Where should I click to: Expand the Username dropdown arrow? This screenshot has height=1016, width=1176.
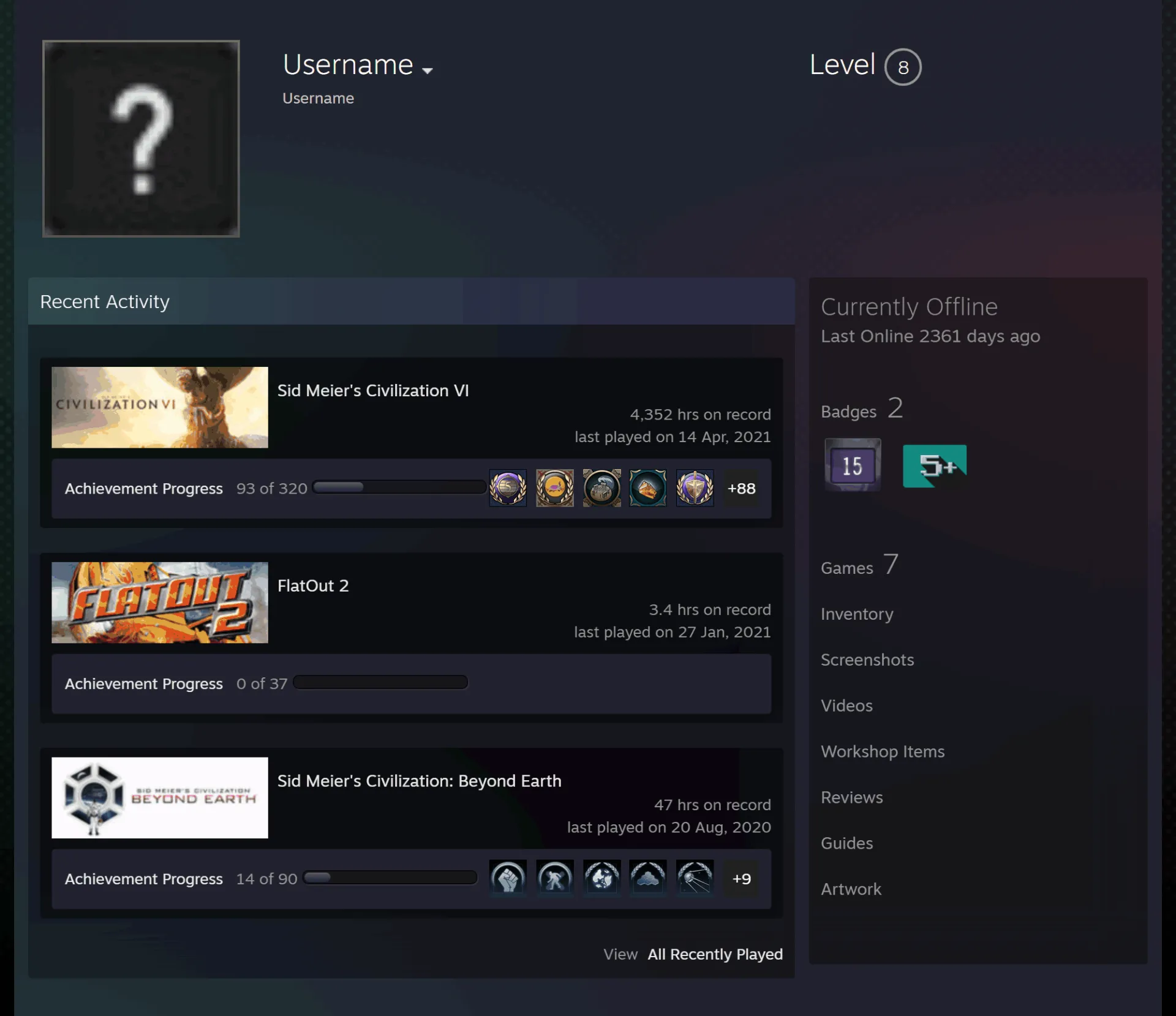pos(428,70)
